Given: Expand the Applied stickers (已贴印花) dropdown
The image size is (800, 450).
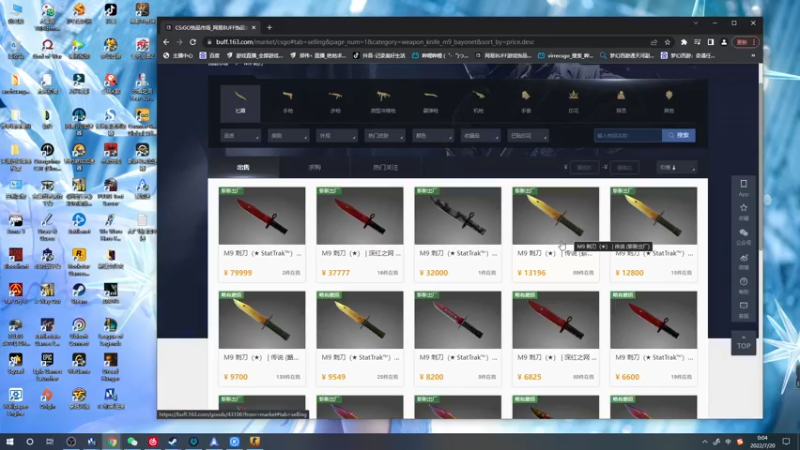Looking at the screenshot, I should click(529, 136).
